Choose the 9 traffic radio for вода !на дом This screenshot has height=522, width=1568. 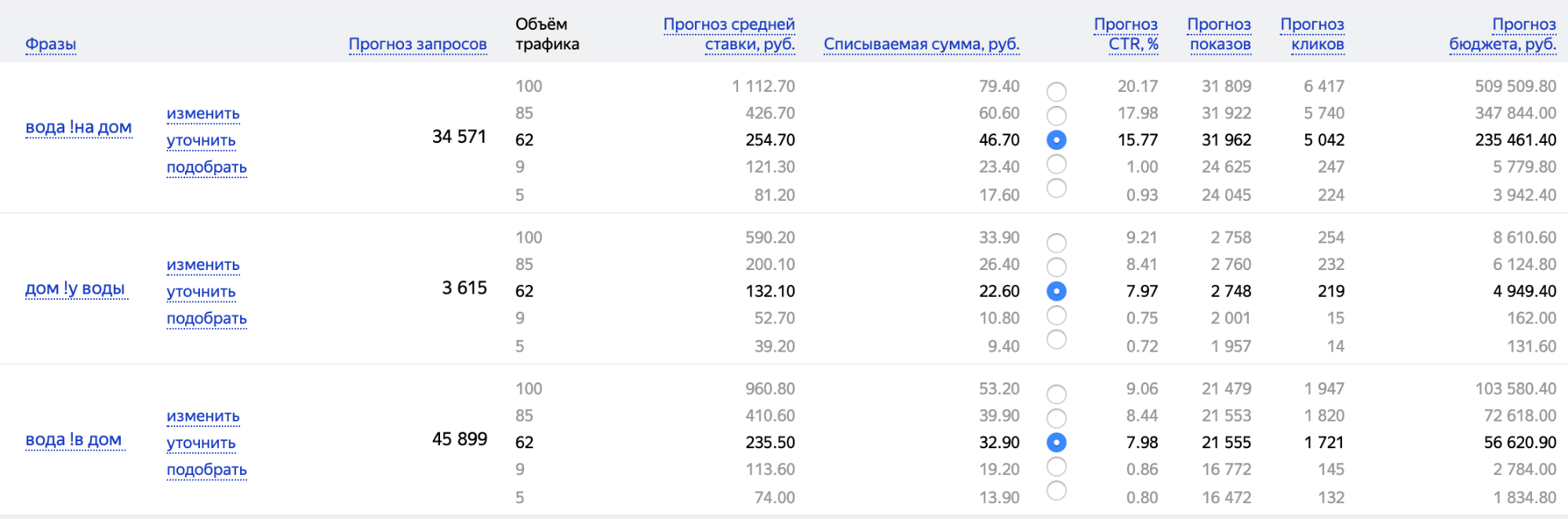1057,164
